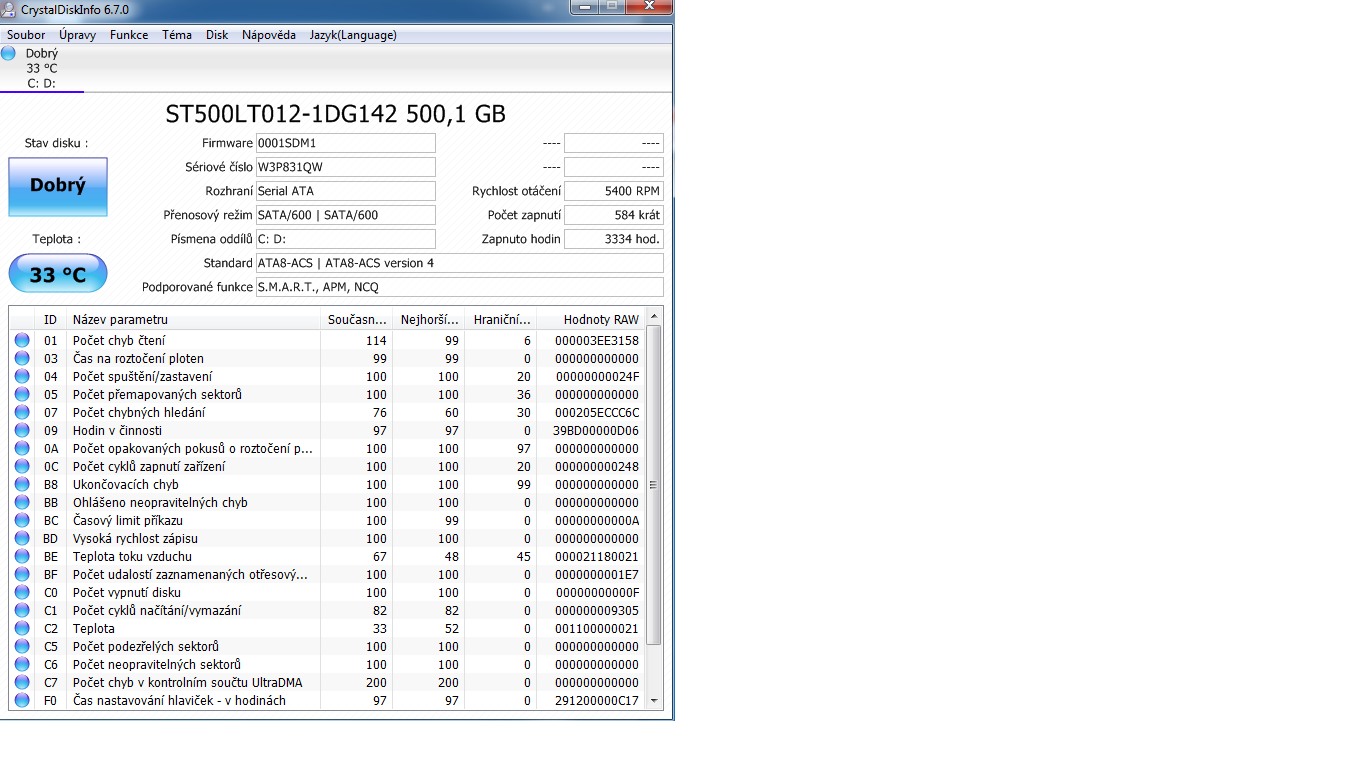Click status orb for row BE Teplota toku vzduchu
Screen dimensions: 1366x768
[x=22, y=557]
